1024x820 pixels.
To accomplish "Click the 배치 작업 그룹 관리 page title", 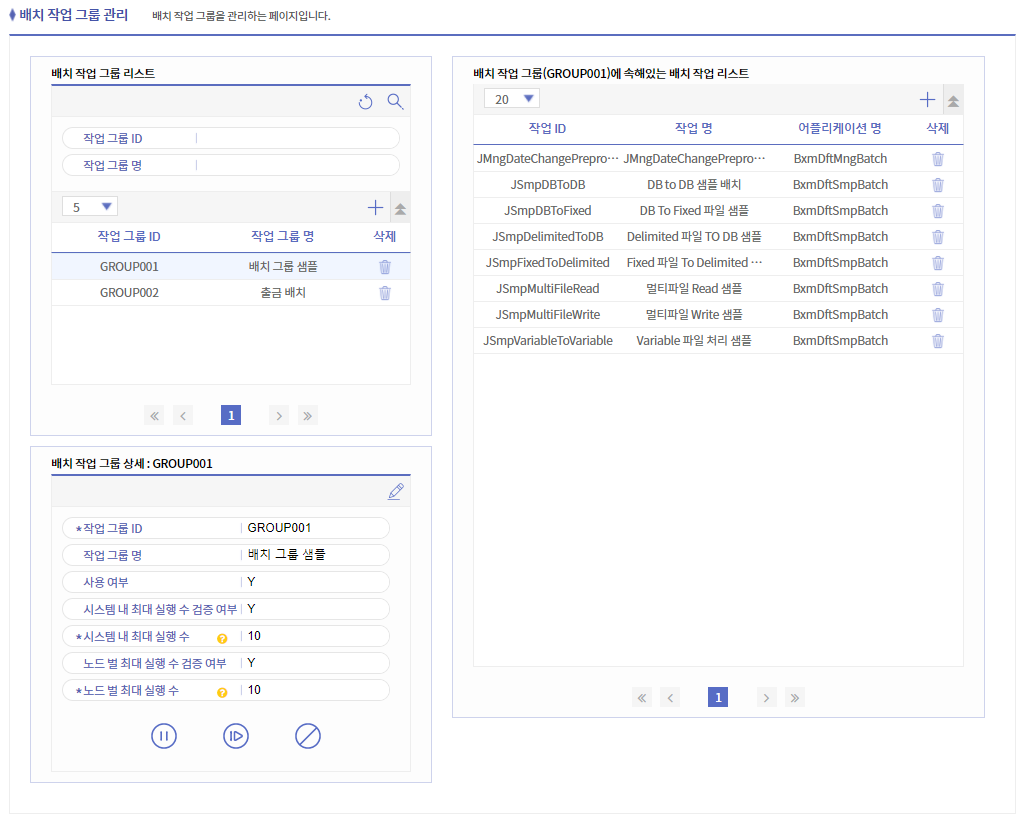I will (x=74, y=15).
